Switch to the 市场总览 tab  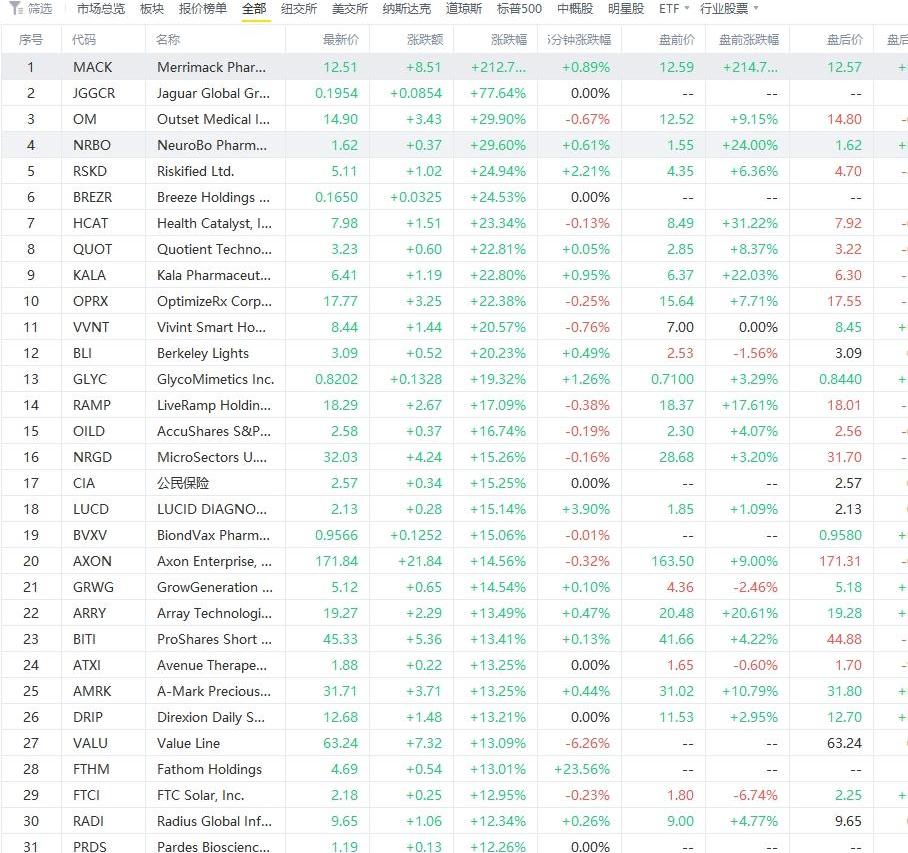click(x=101, y=9)
